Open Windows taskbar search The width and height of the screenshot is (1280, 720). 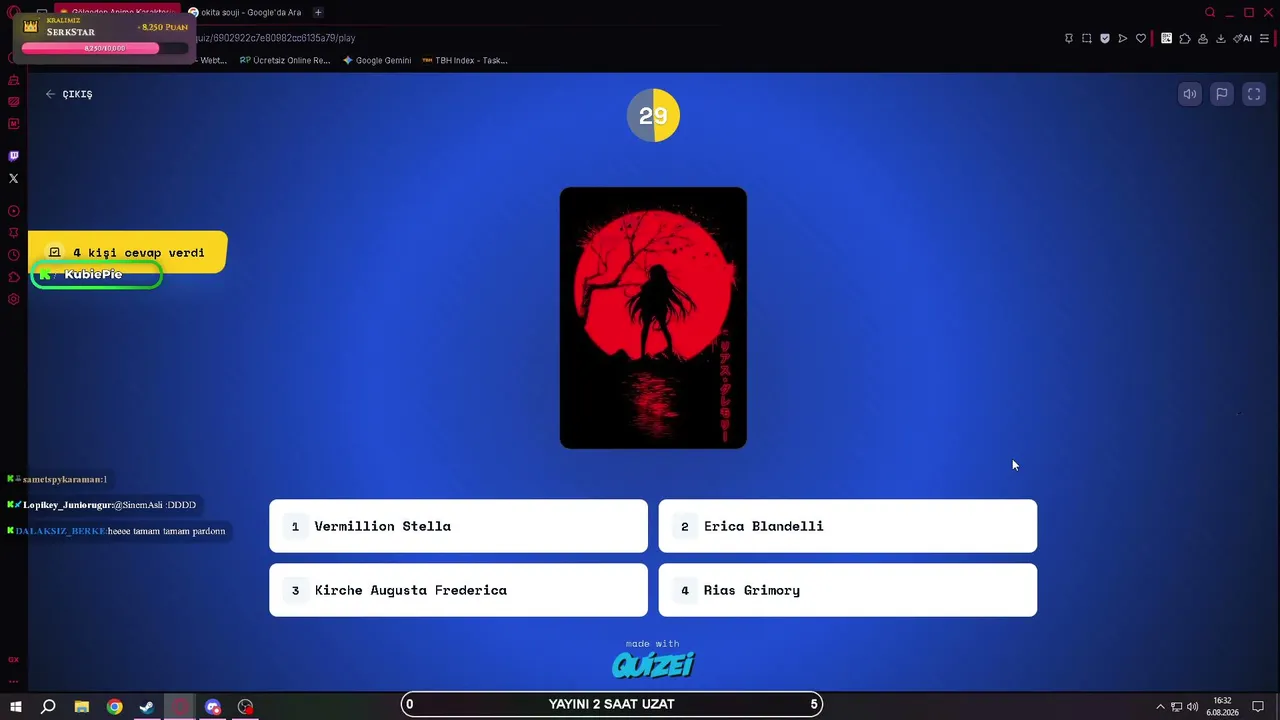pos(48,707)
